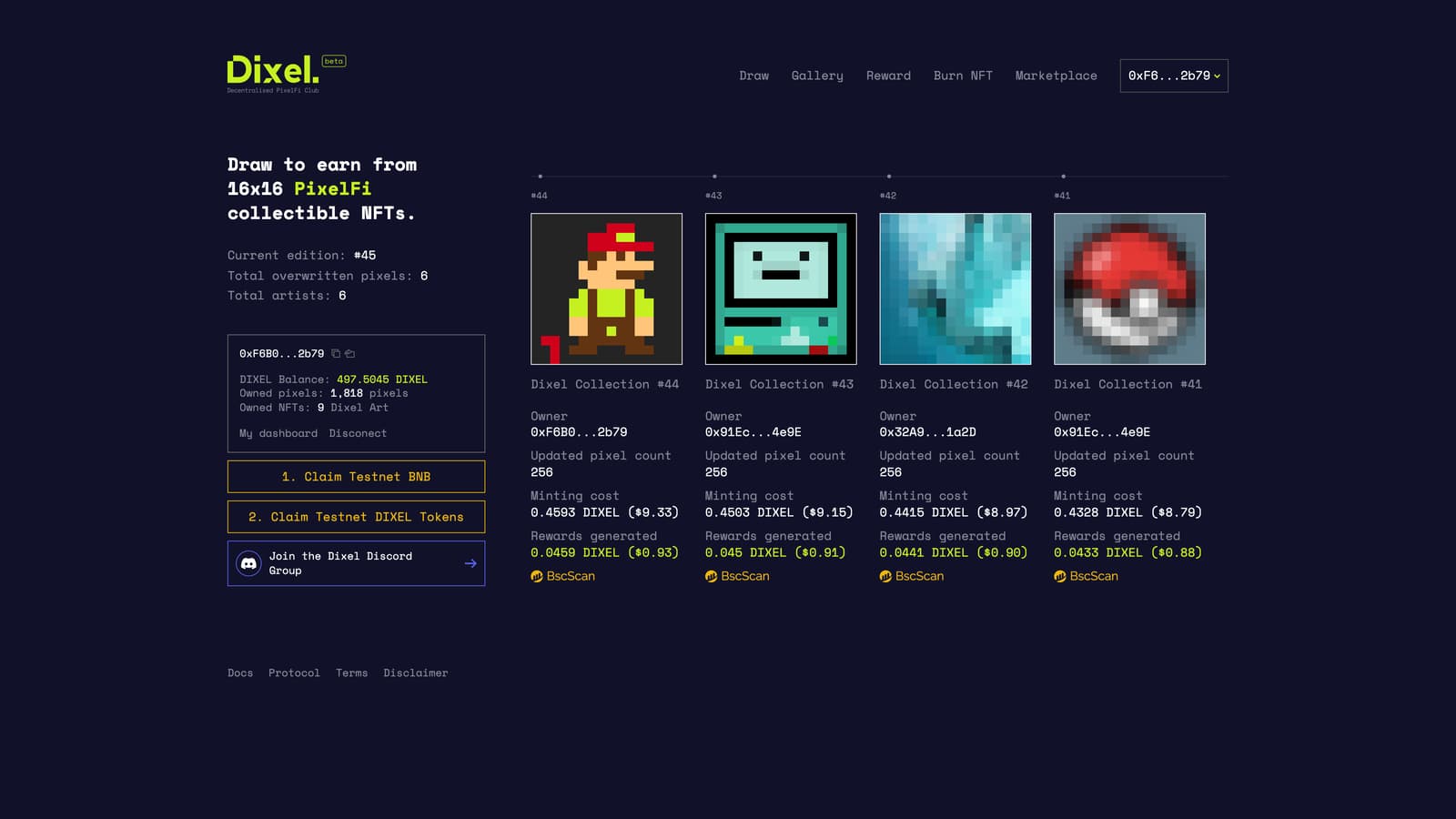Click the 497.5045 DIXEL balance value
Screen dimensions: 1456x819
click(x=382, y=379)
